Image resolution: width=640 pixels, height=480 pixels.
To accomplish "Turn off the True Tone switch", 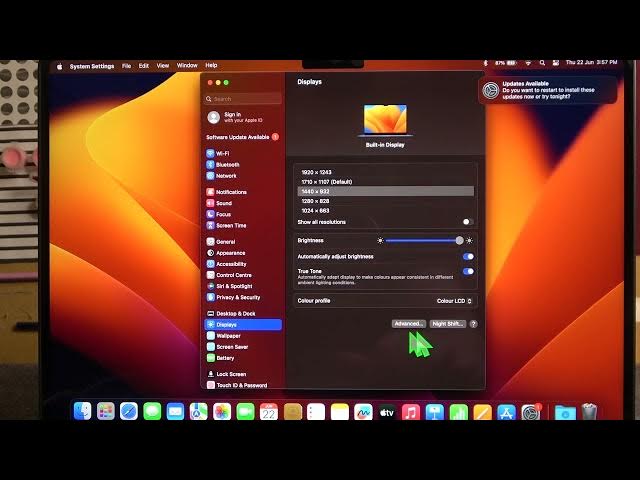I will click(x=467, y=271).
